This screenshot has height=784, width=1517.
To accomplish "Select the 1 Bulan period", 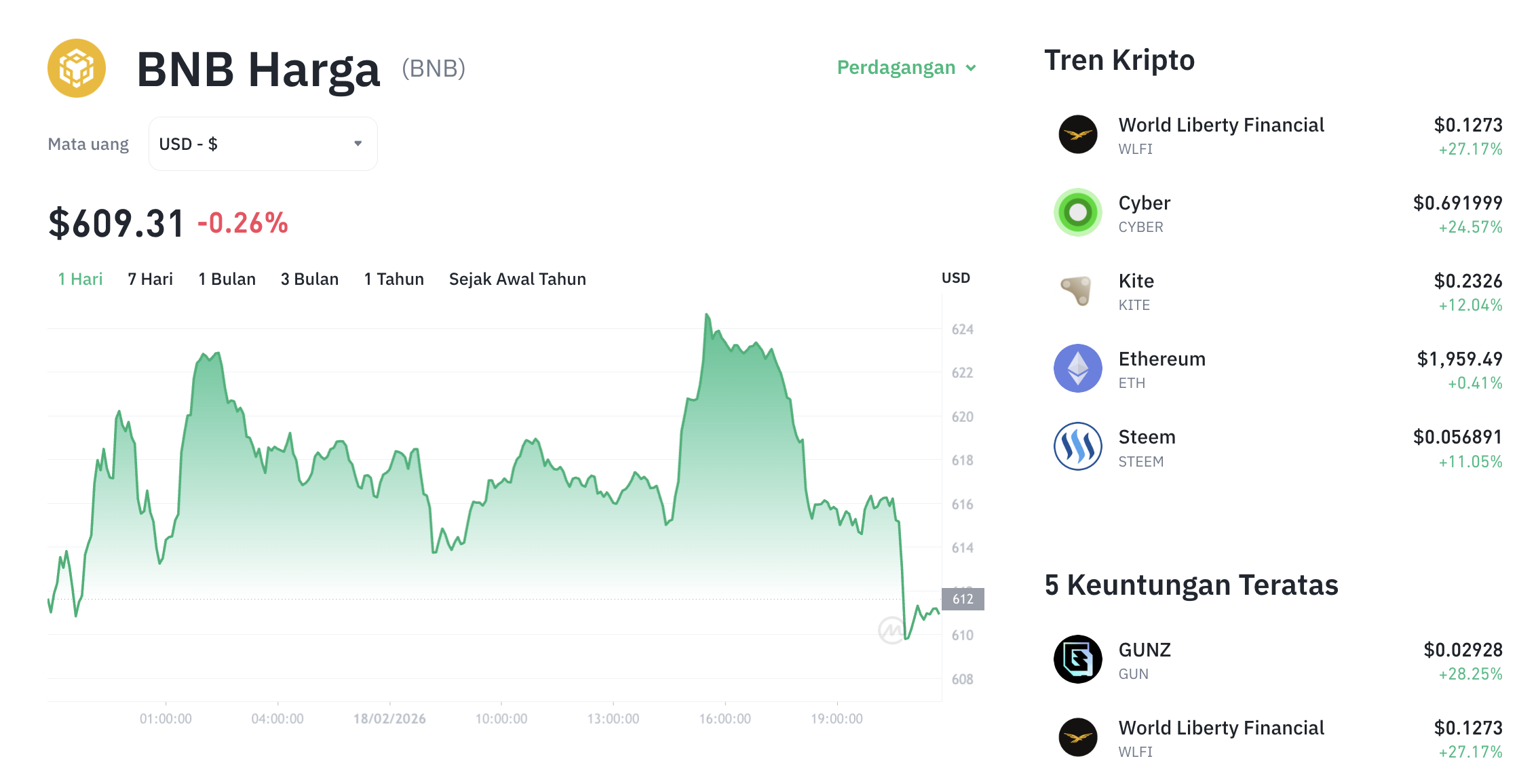I will (x=227, y=279).
